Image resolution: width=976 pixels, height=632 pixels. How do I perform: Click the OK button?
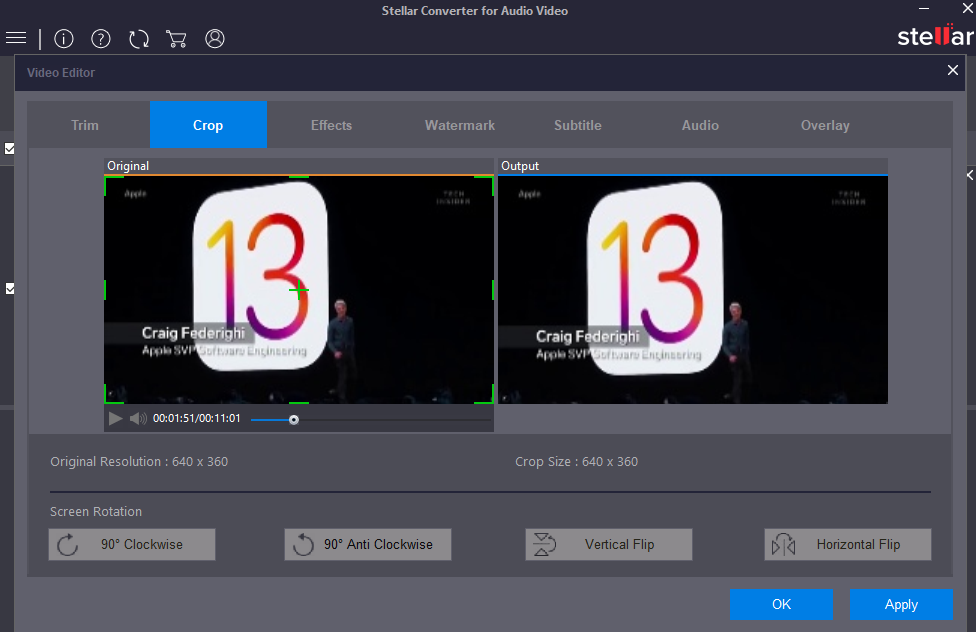(x=781, y=604)
